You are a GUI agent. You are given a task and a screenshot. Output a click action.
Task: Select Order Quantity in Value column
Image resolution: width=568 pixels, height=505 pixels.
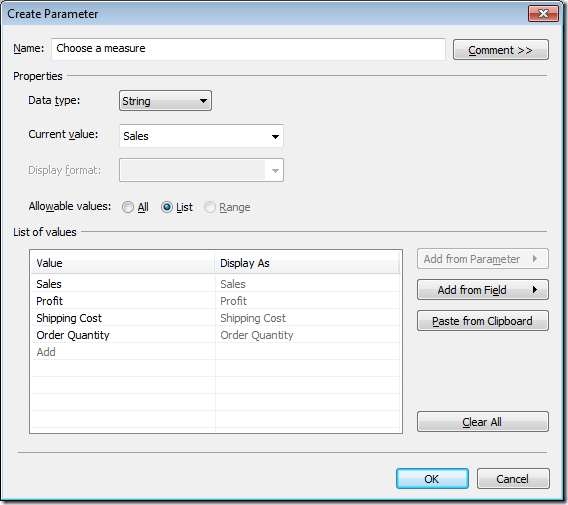[x=123, y=335]
